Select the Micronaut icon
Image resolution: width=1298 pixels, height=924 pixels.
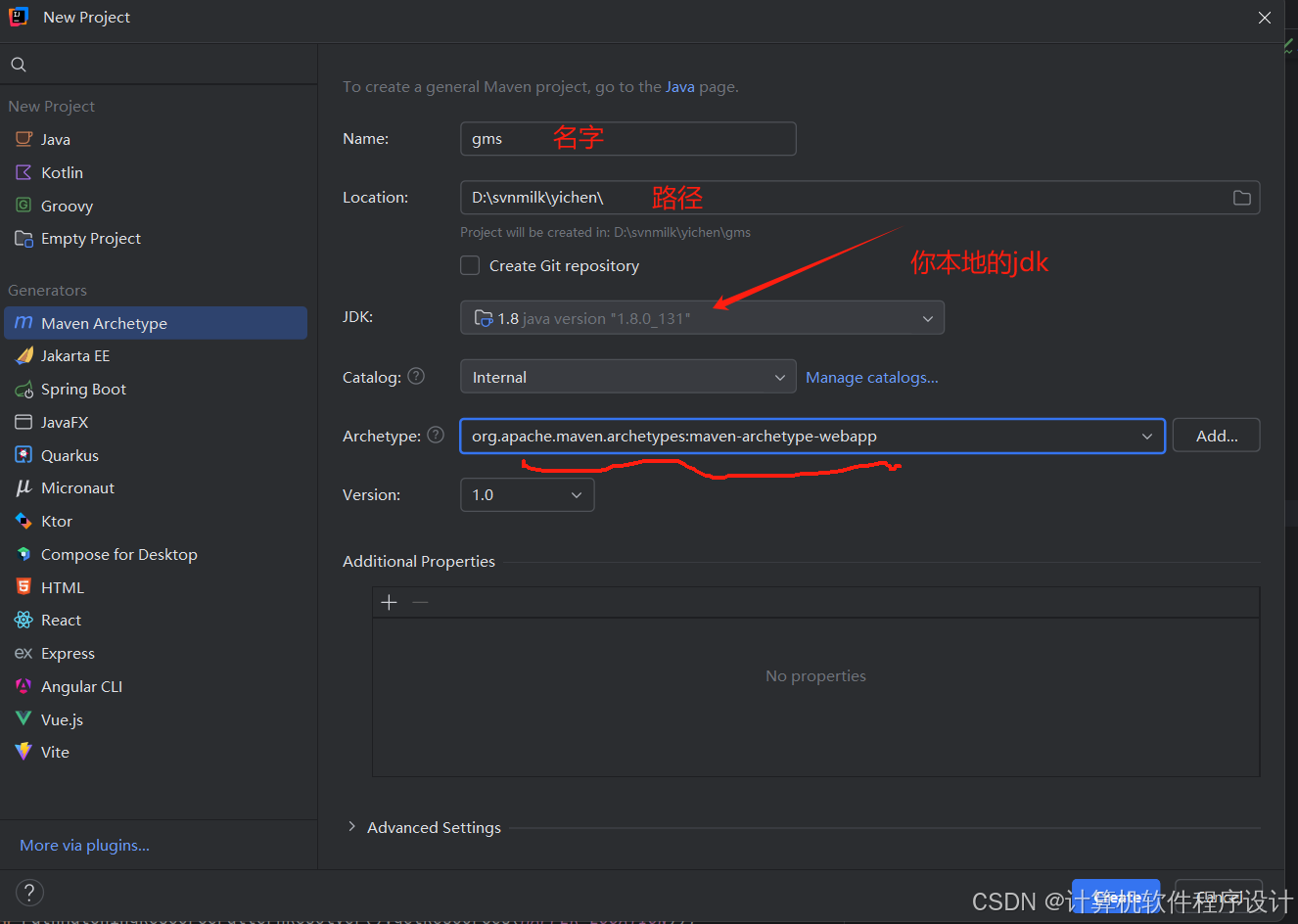click(24, 487)
